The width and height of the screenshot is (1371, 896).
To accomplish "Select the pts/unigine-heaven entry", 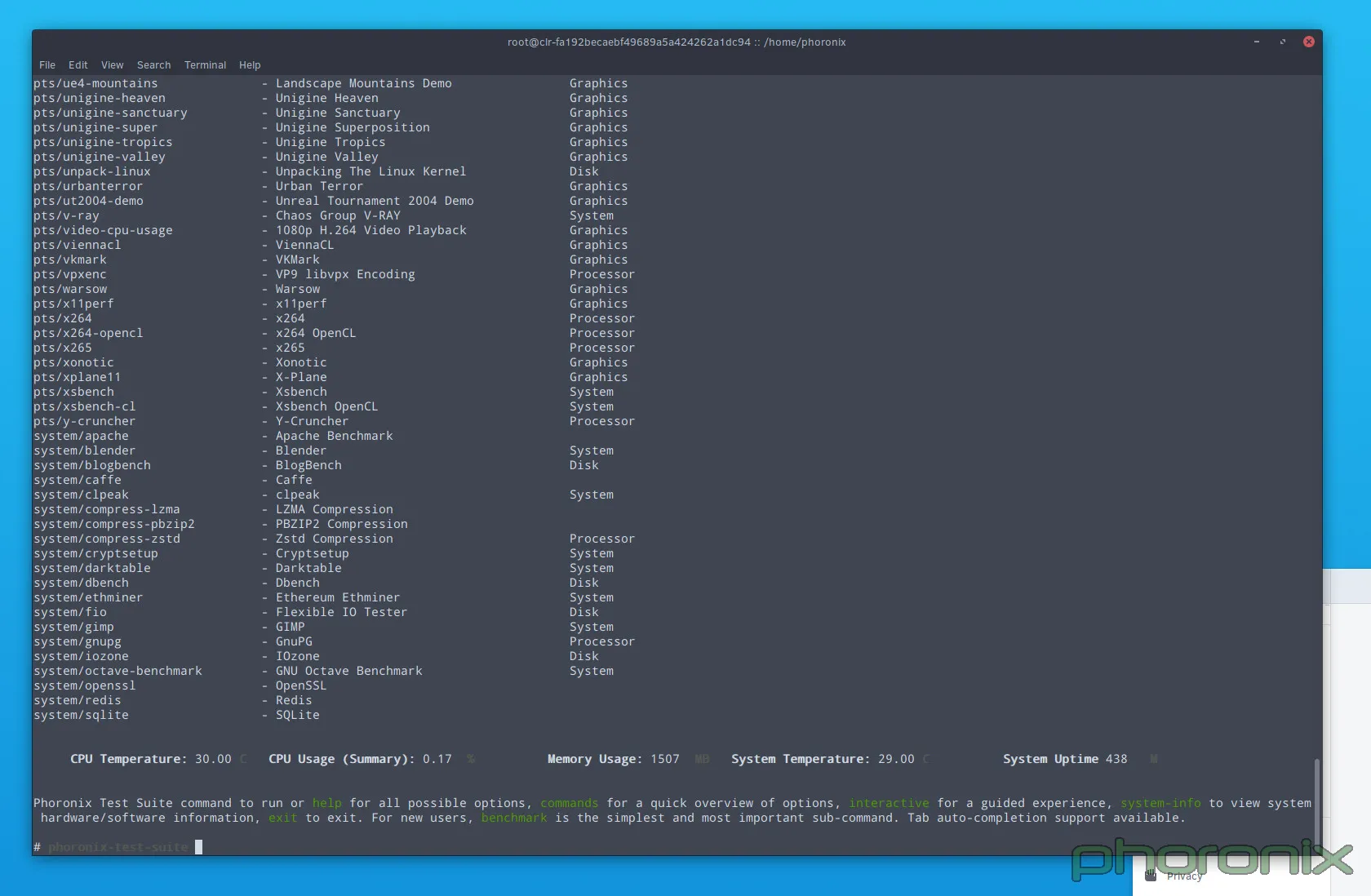I will pos(100,98).
